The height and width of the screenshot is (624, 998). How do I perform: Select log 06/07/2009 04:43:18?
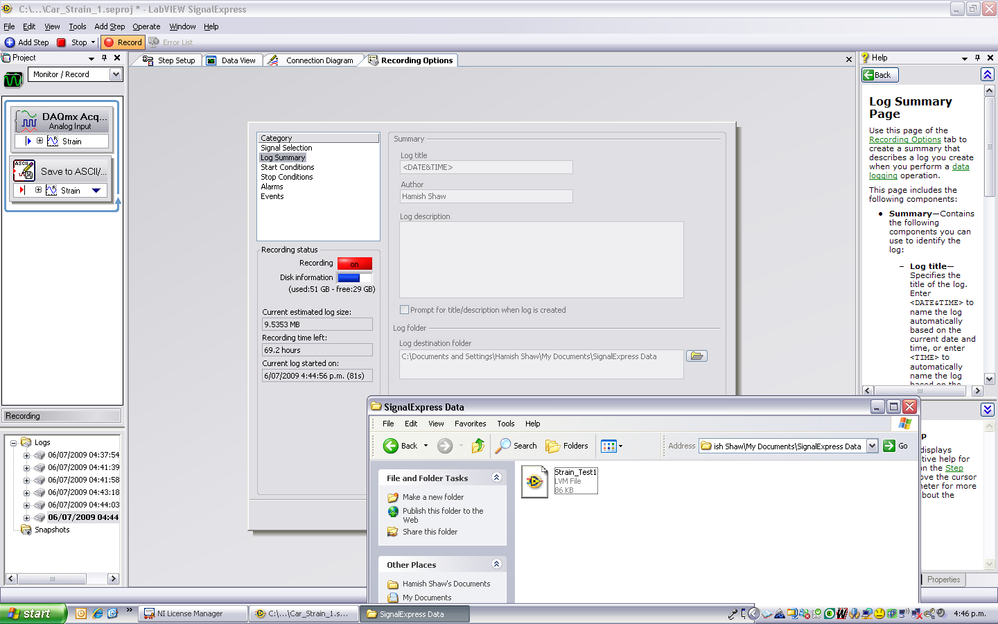tap(83, 492)
